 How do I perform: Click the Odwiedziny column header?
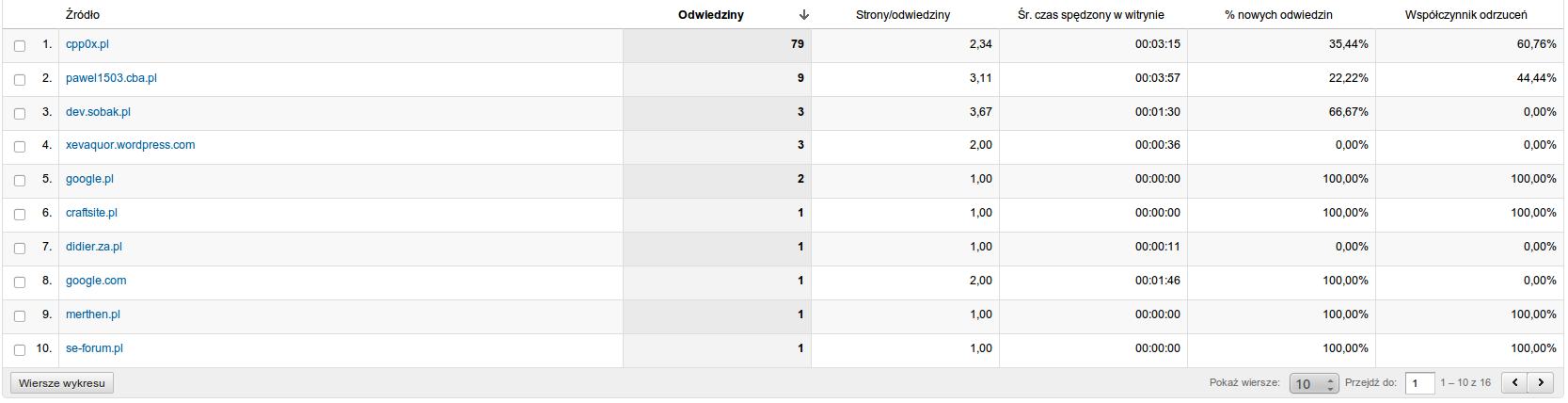tap(711, 15)
